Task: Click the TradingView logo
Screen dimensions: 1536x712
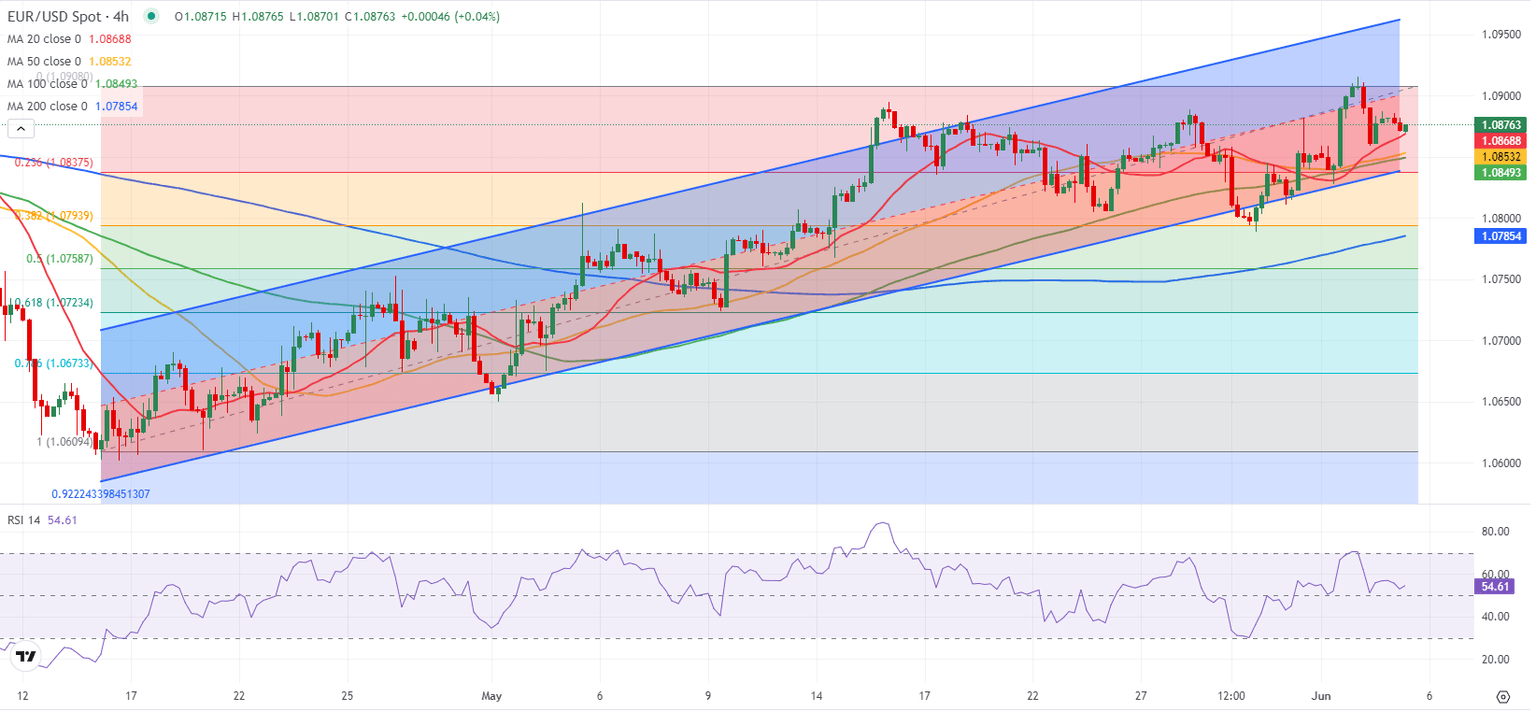Action: coord(26,657)
